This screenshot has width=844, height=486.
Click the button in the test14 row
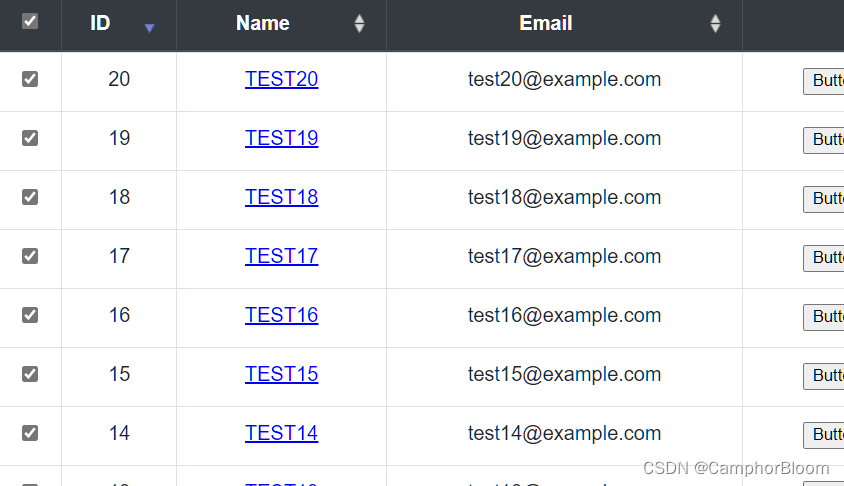pyautogui.click(x=824, y=435)
